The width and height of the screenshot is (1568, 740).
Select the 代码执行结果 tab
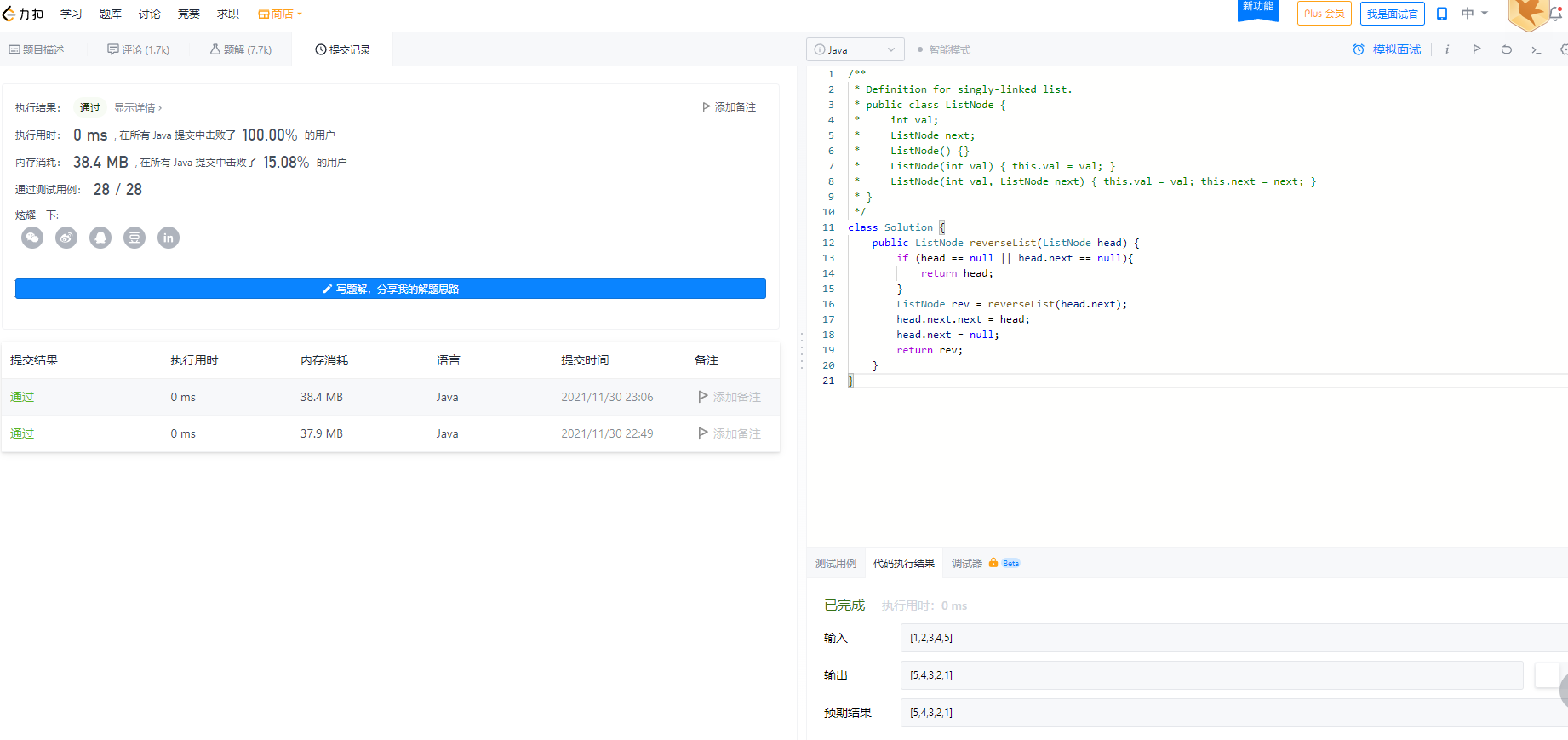click(904, 563)
